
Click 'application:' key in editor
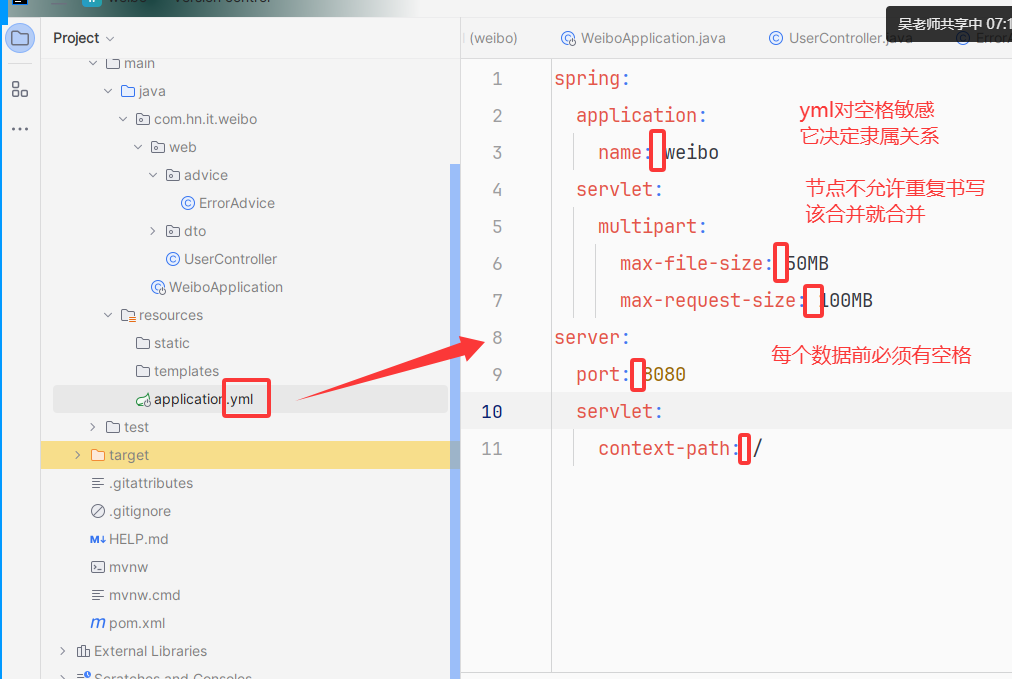point(642,116)
